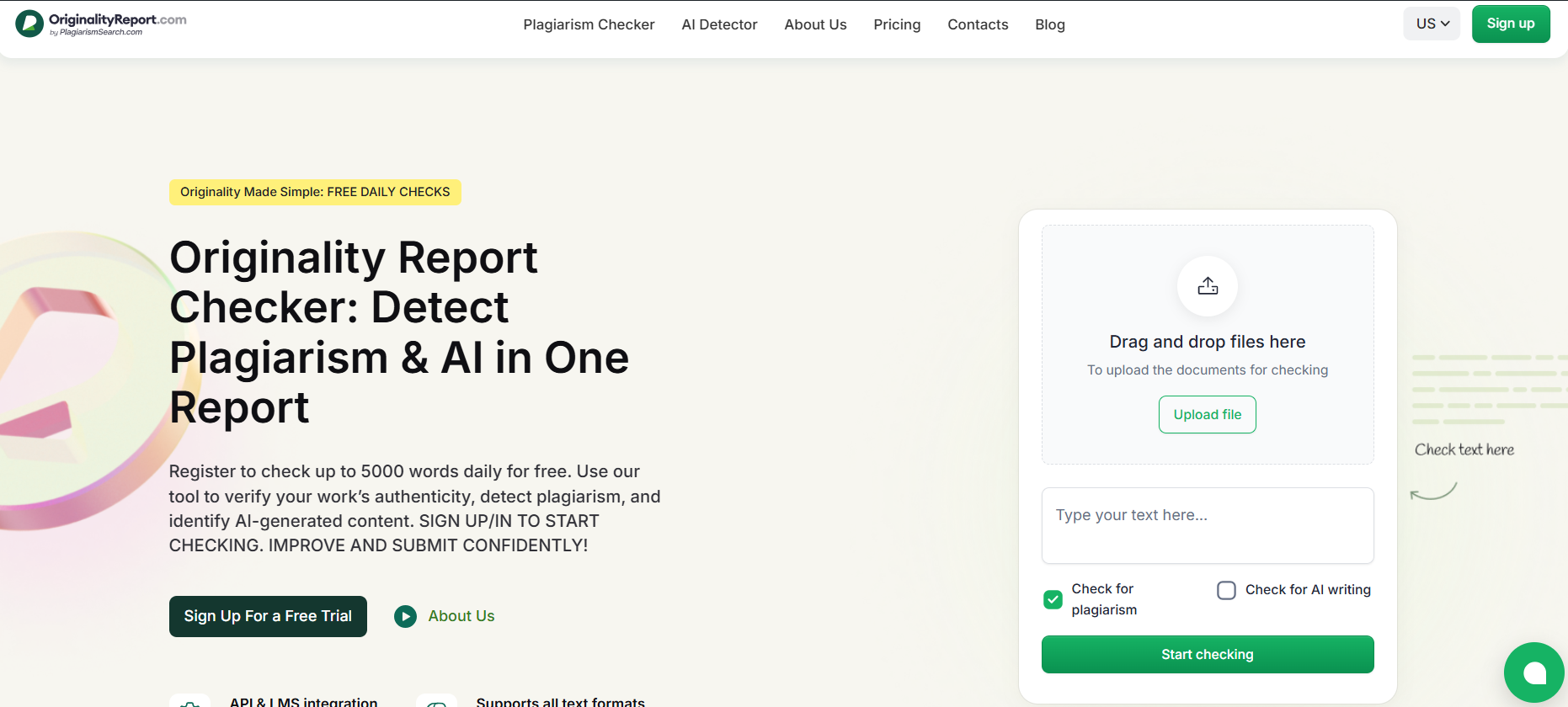Open the Pricing page

[x=896, y=24]
